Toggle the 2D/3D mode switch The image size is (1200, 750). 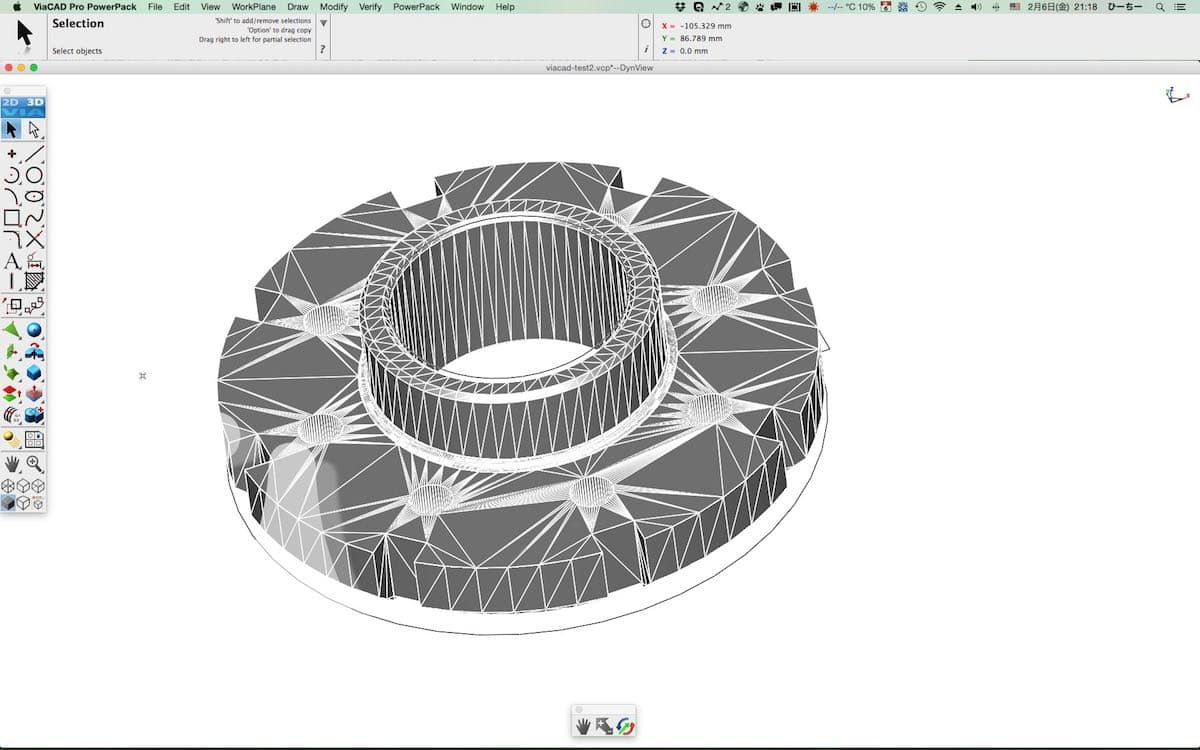[x=23, y=105]
